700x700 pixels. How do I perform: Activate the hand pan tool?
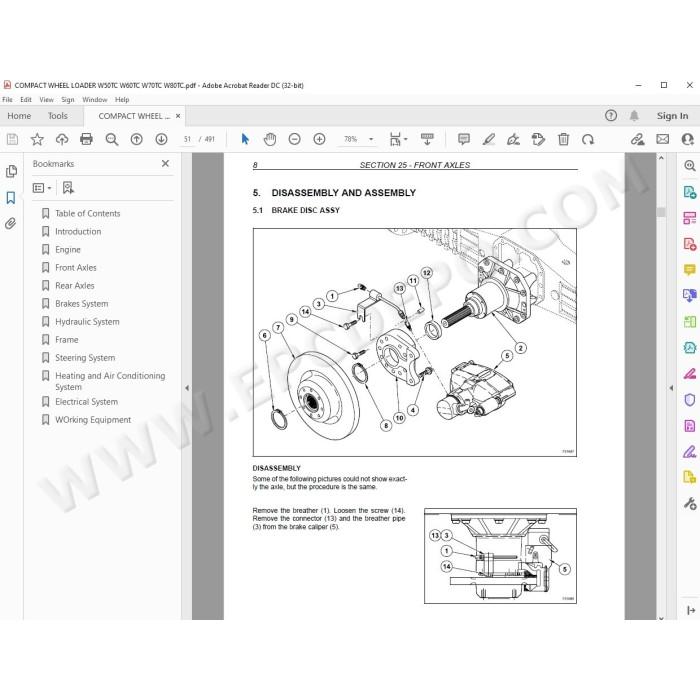[x=270, y=139]
